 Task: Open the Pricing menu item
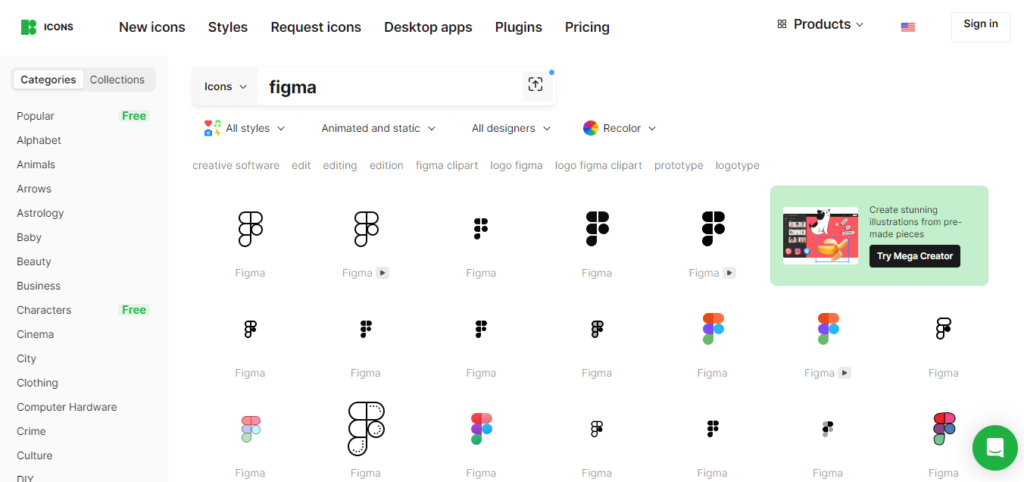point(587,27)
